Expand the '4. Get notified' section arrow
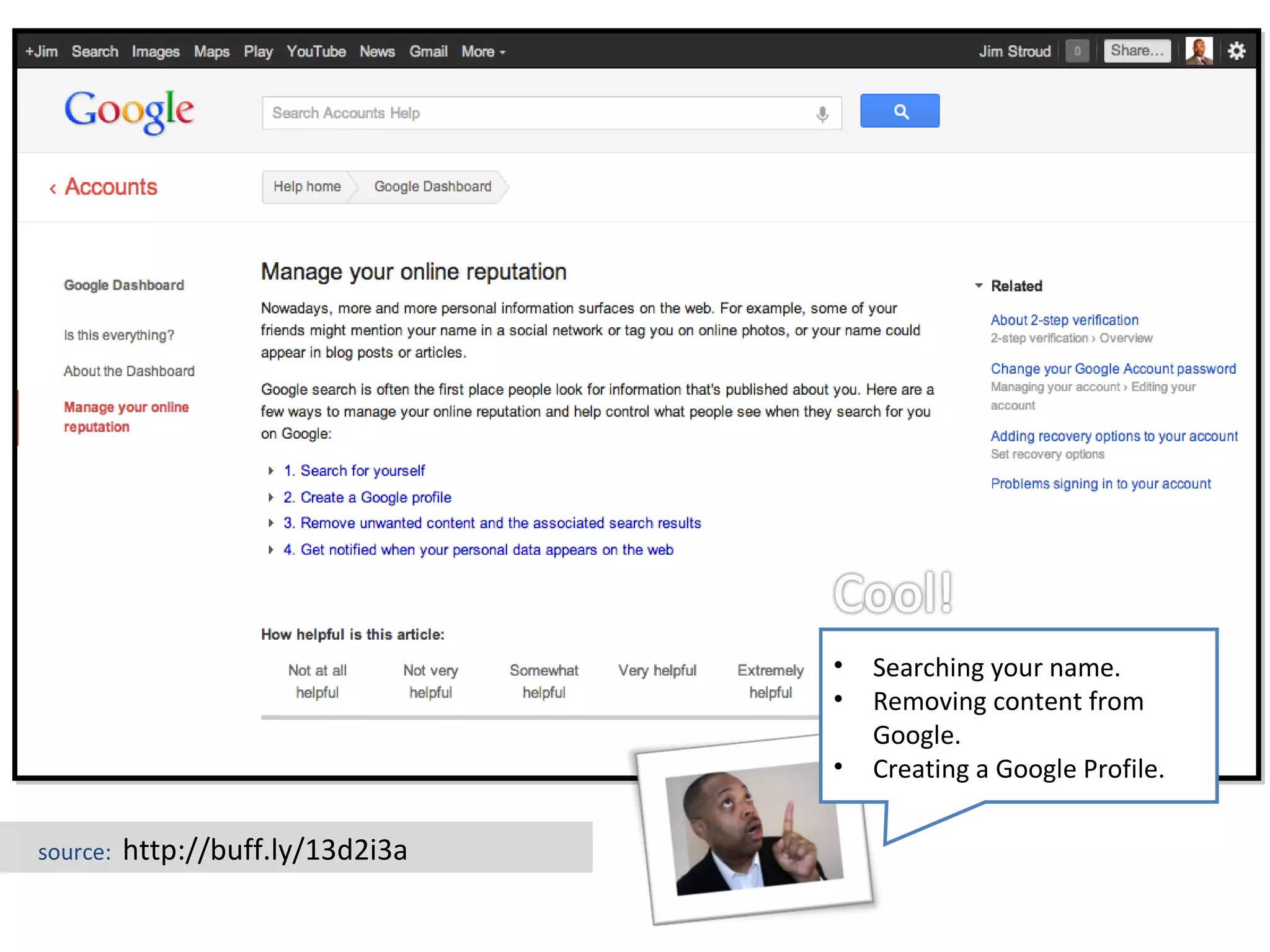1270x952 pixels. 271,550
